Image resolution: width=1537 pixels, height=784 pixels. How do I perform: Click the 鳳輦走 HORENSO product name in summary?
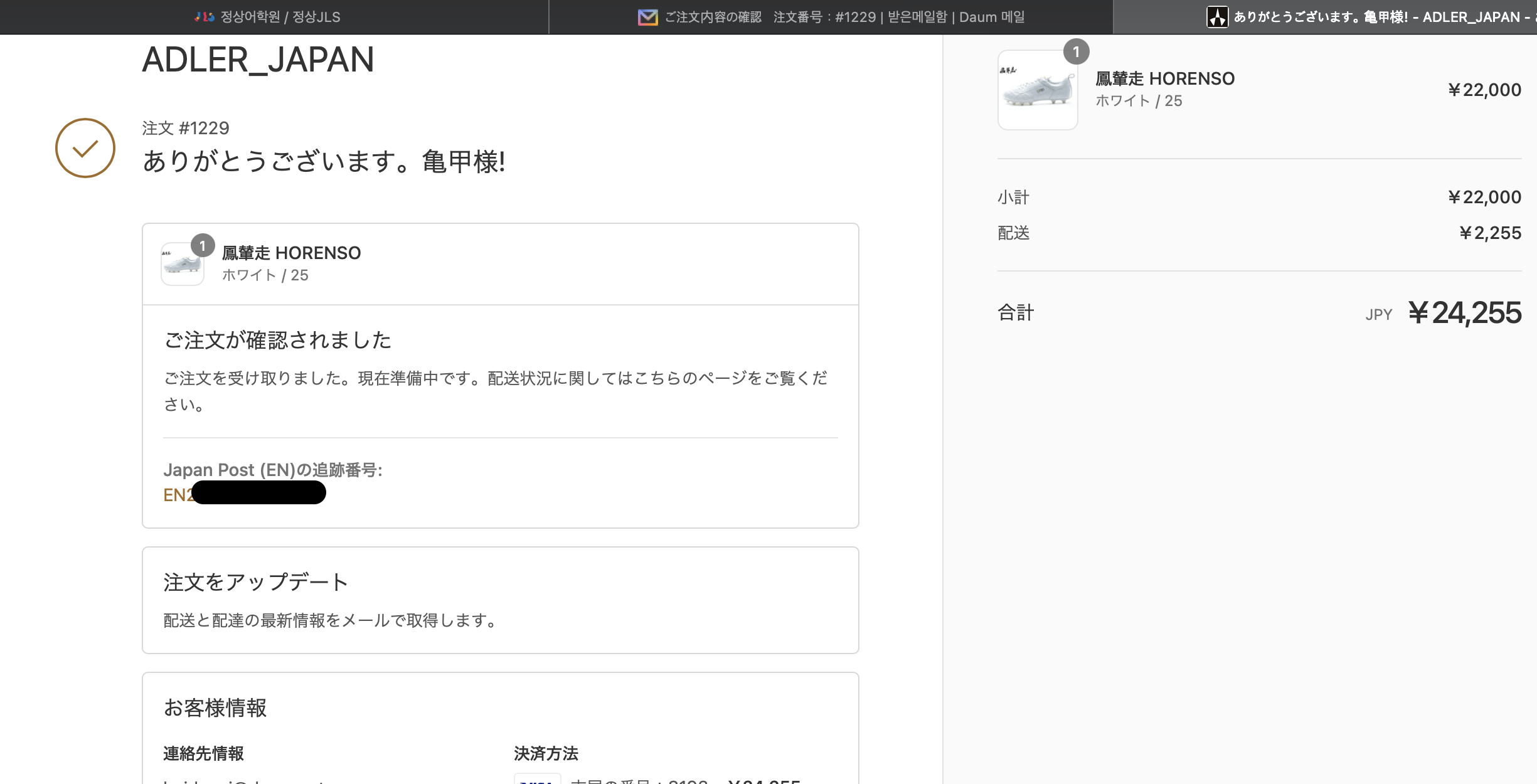(x=1165, y=78)
